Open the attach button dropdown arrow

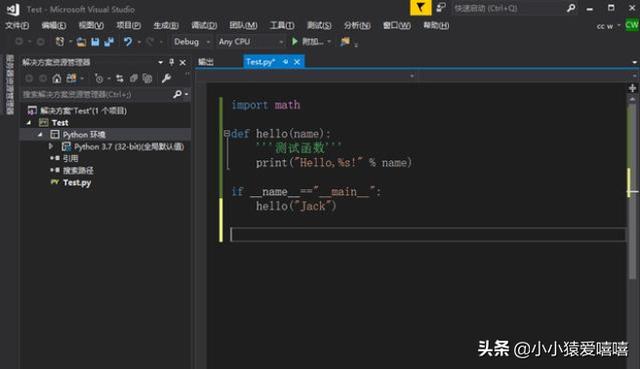point(329,42)
